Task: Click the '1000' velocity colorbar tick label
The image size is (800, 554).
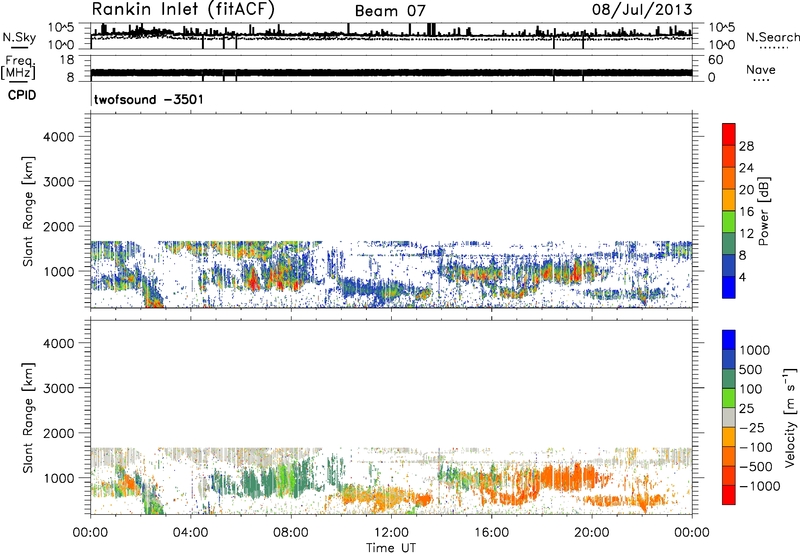Action: click(754, 350)
